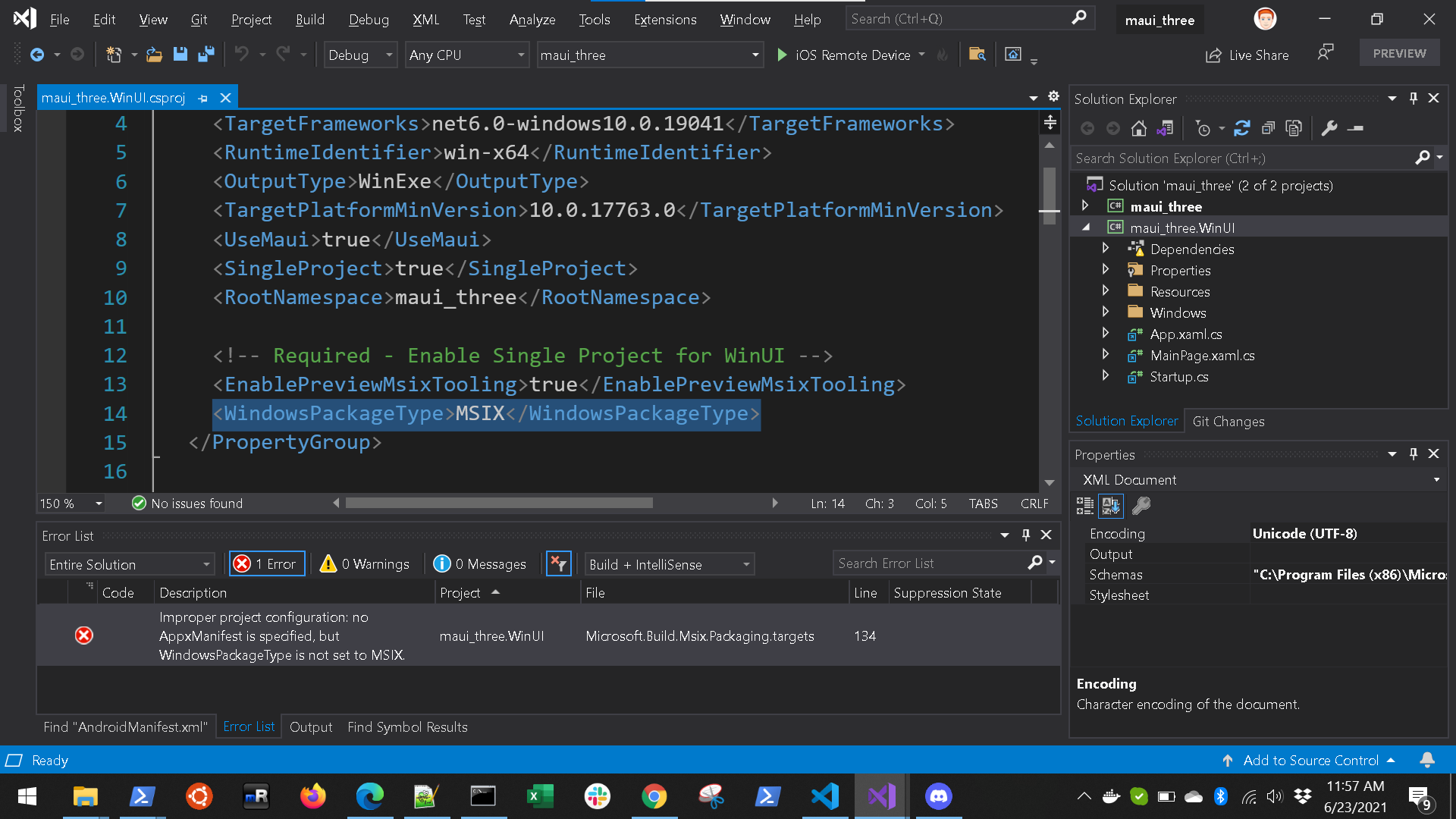The image size is (1456, 819).
Task: Open the Debug menu
Action: [x=369, y=19]
